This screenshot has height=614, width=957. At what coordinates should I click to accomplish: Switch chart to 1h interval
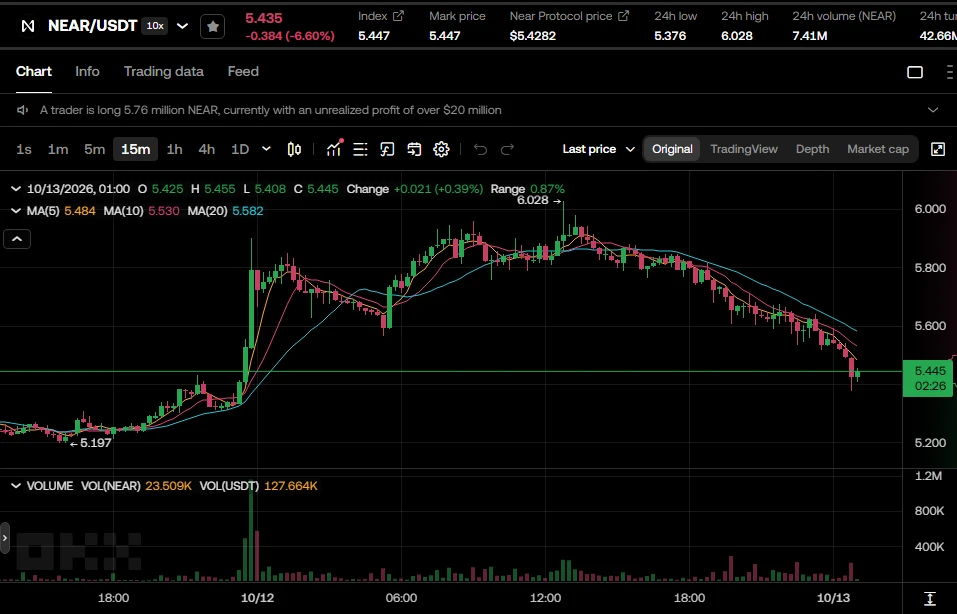click(x=175, y=149)
